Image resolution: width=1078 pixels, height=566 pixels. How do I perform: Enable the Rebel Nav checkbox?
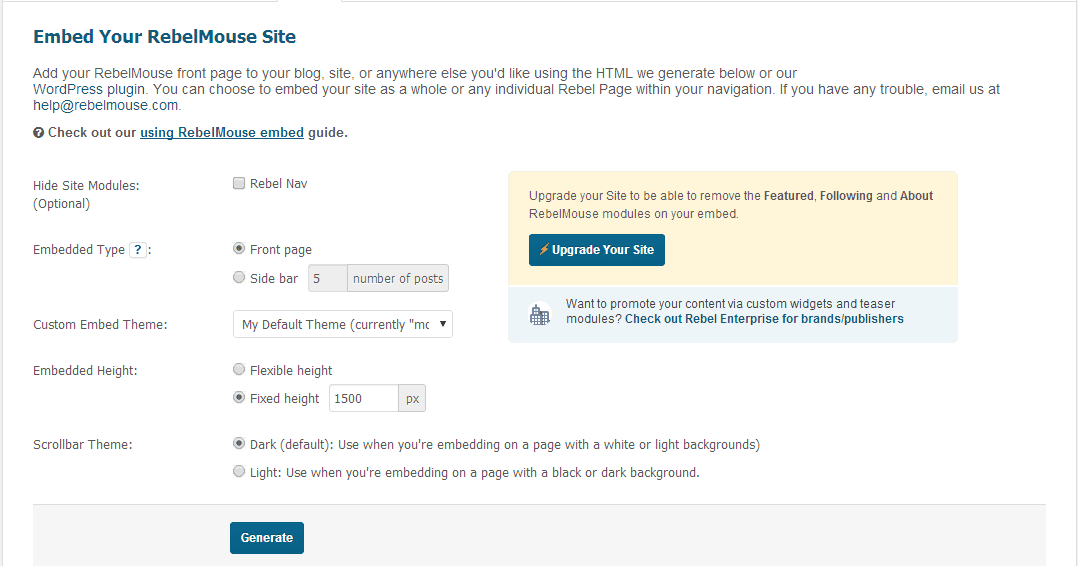tap(239, 183)
